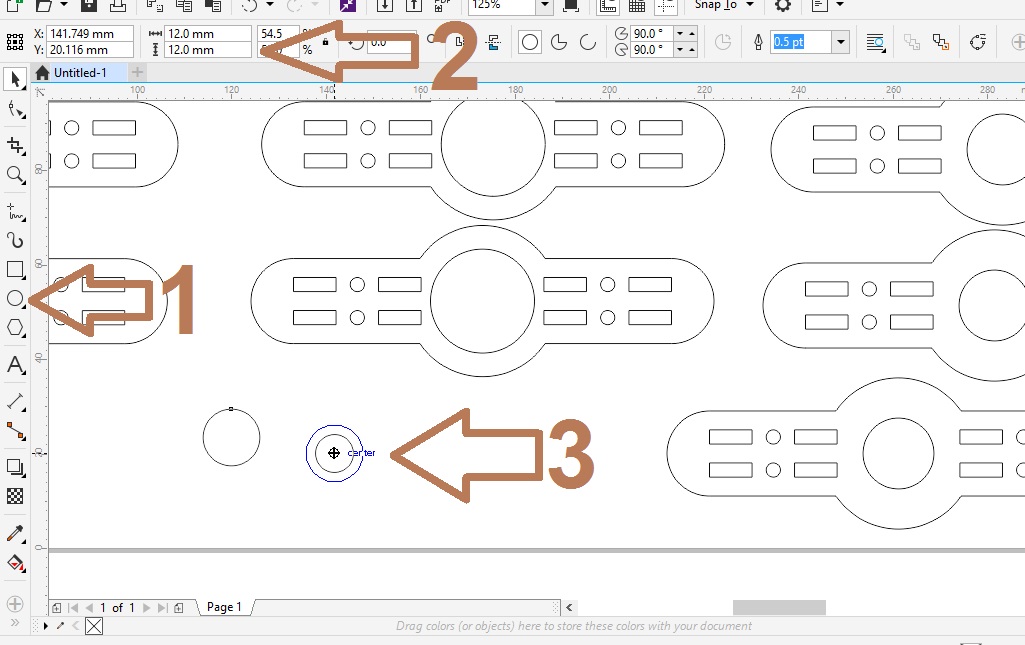Select the Polygon tool
Screen dimensions: 1025x645
tap(15, 327)
